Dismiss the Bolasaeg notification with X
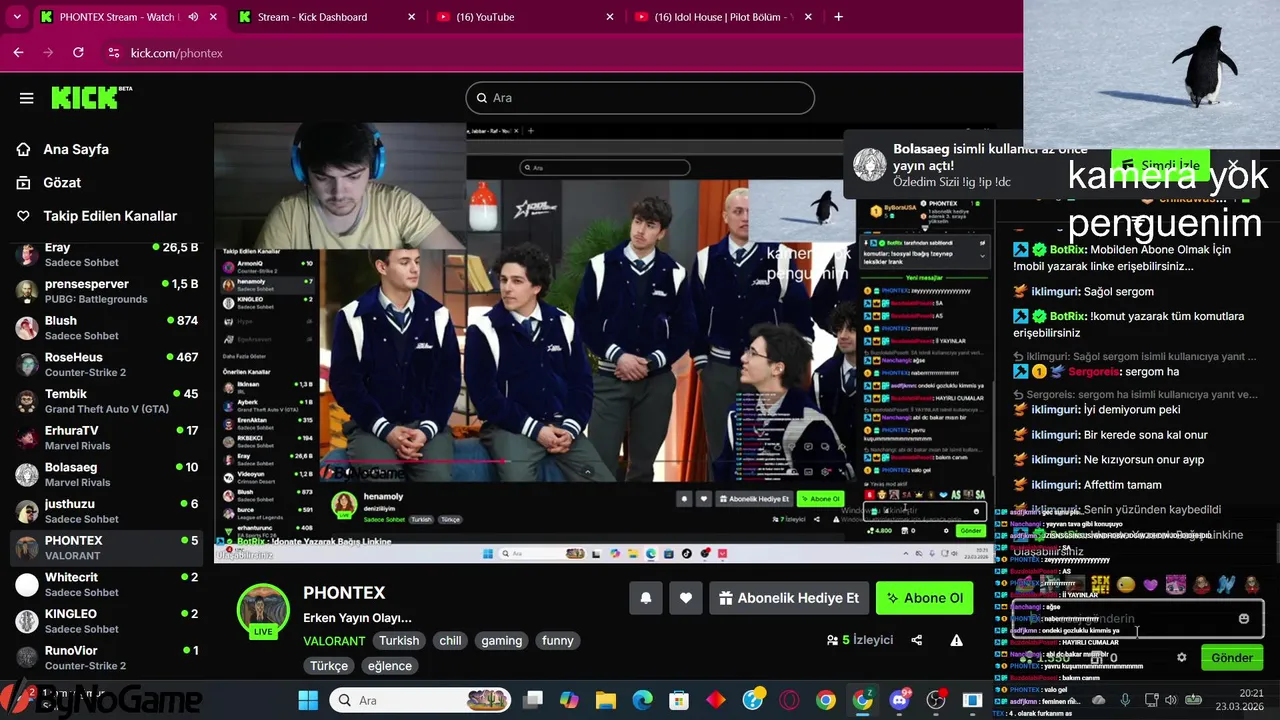The height and width of the screenshot is (720, 1280). pos(1234,165)
